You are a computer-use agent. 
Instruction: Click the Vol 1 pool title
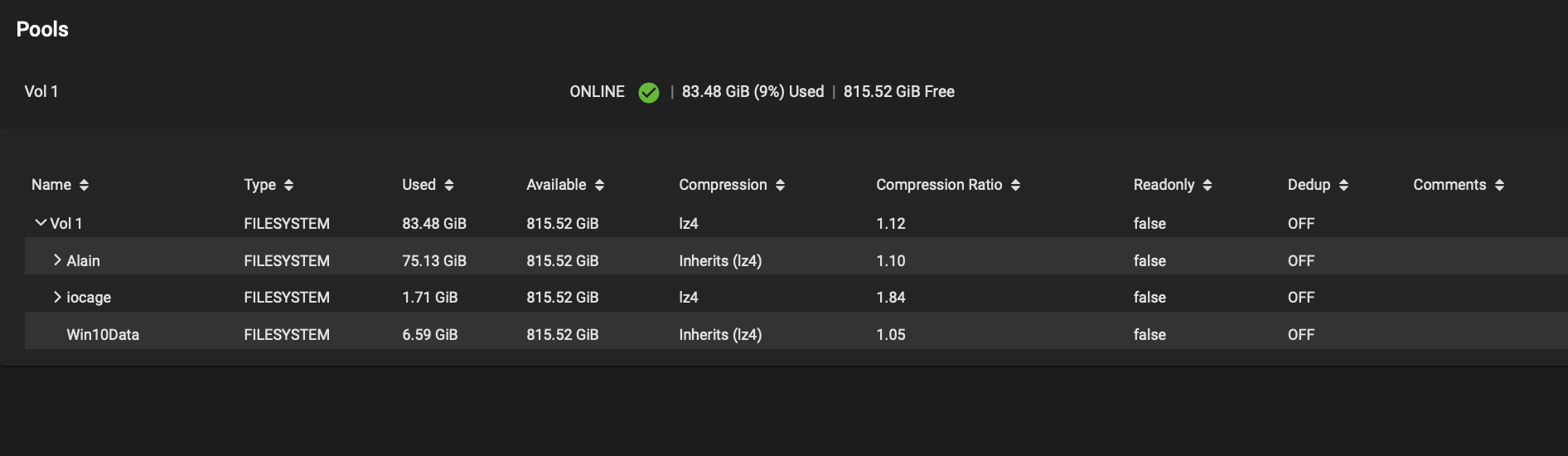click(x=41, y=91)
